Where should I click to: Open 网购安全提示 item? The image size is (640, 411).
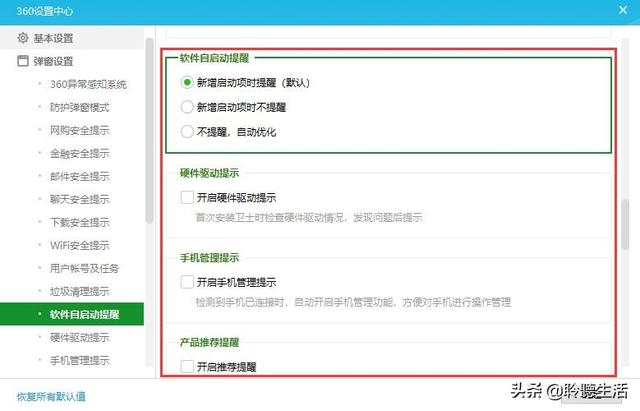[x=80, y=130]
